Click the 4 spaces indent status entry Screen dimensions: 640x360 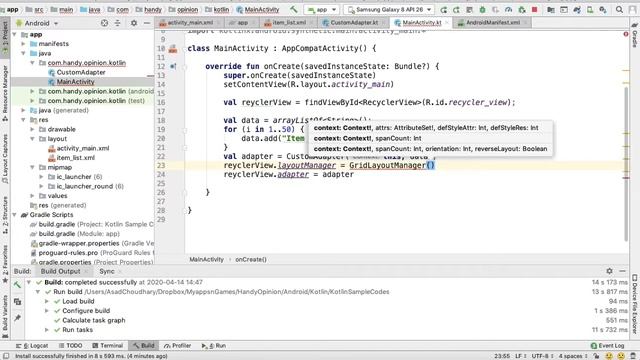click(x=573, y=356)
